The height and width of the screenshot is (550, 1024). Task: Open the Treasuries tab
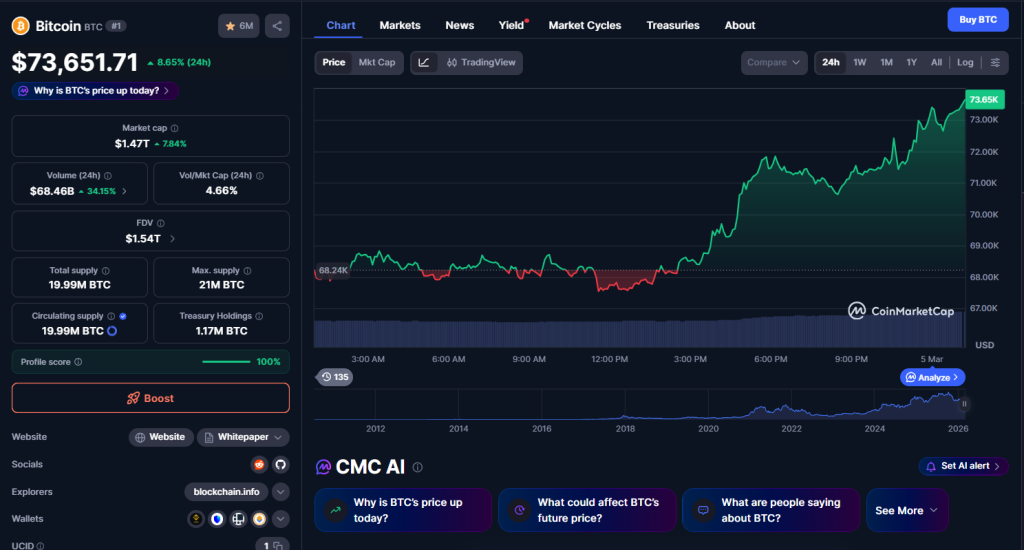point(673,25)
